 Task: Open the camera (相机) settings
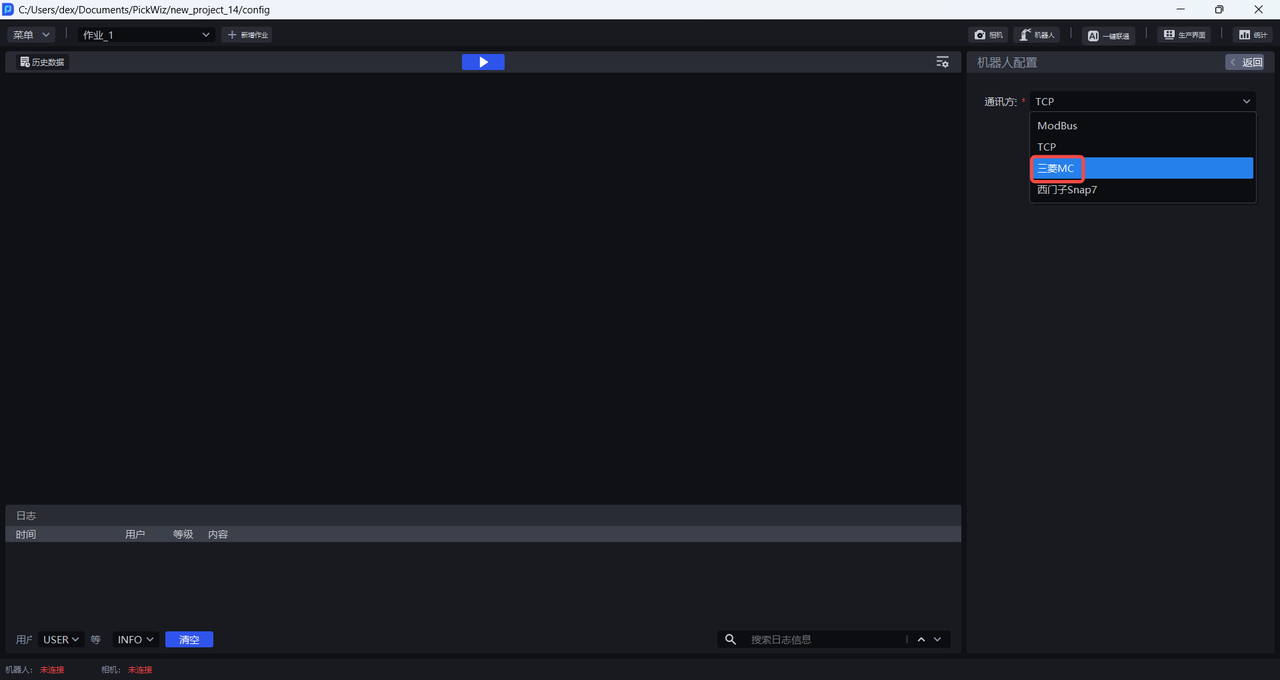point(988,35)
